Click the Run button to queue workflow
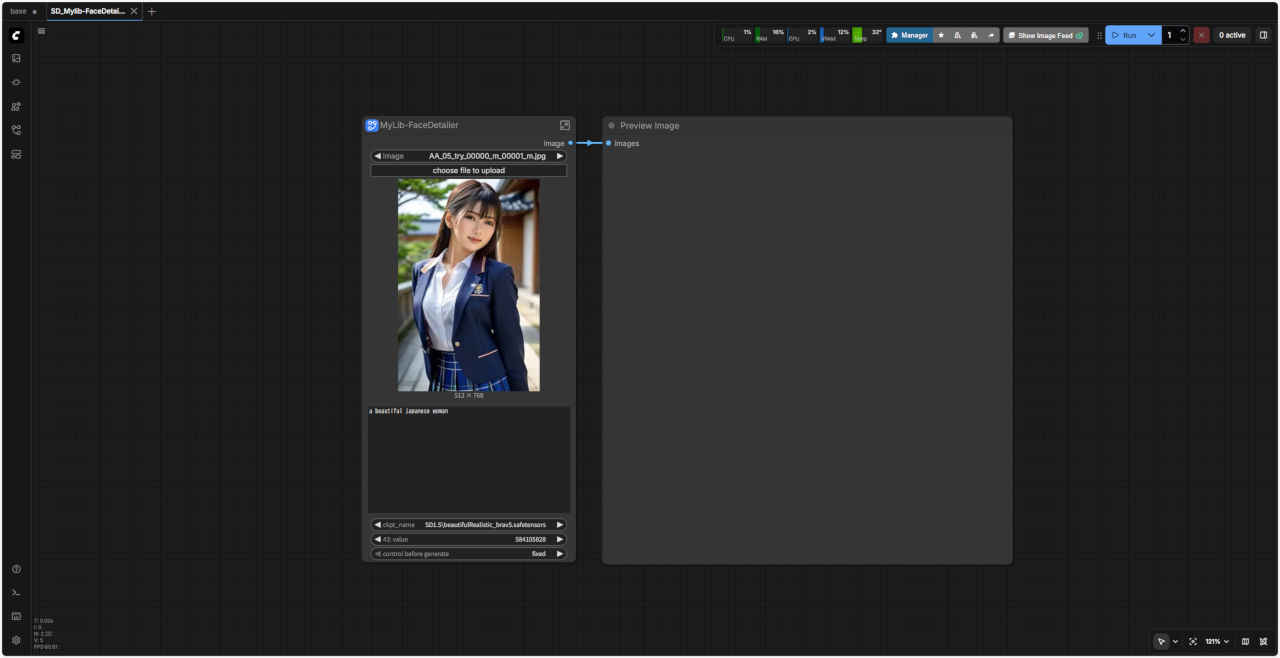The height and width of the screenshot is (658, 1280). point(1124,35)
